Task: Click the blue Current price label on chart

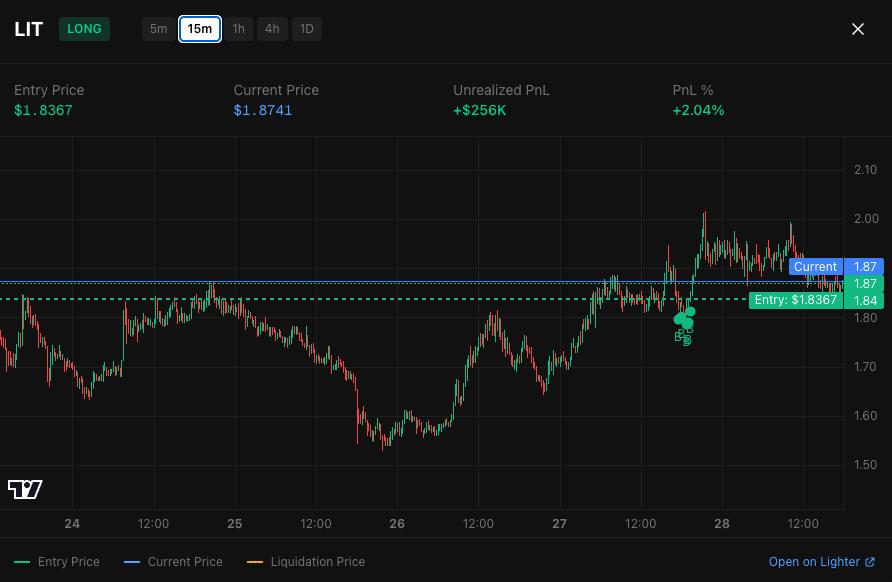Action: [815, 267]
